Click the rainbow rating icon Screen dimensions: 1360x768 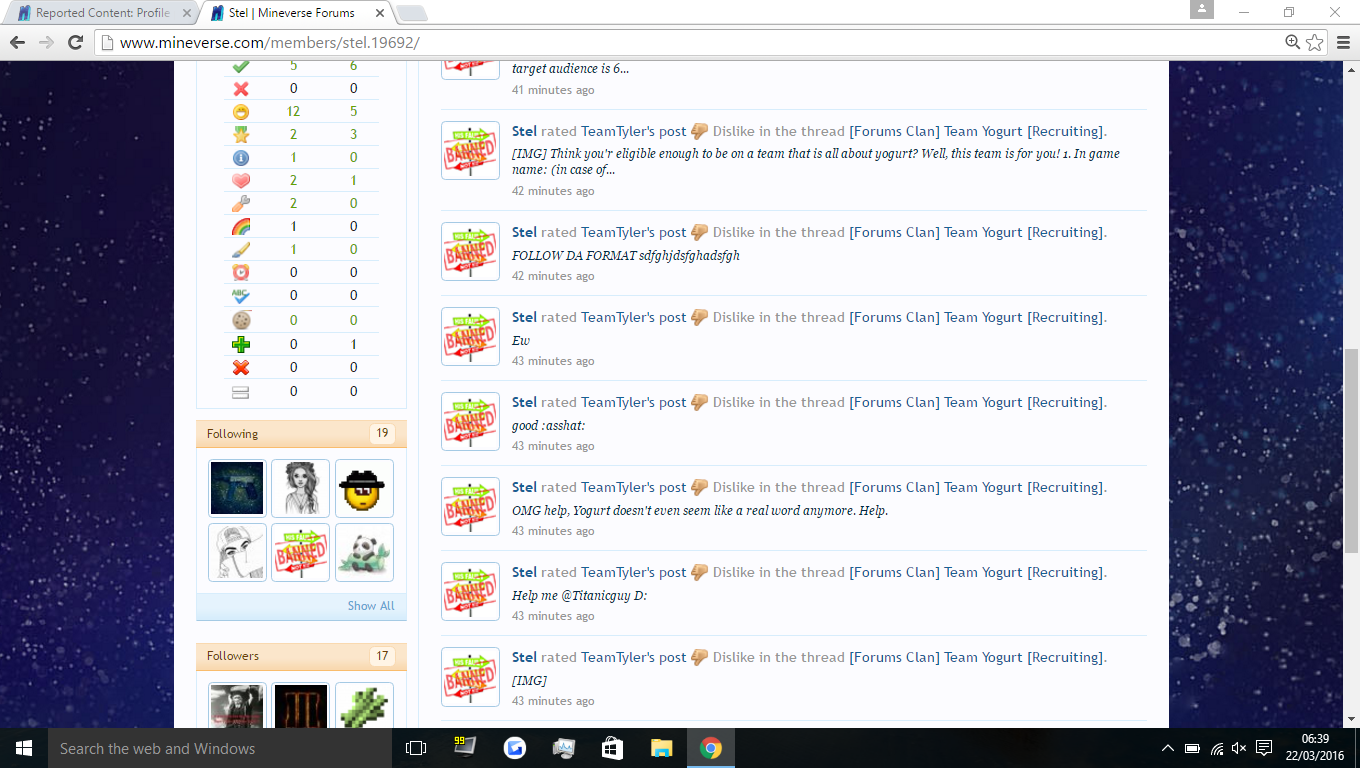point(240,227)
